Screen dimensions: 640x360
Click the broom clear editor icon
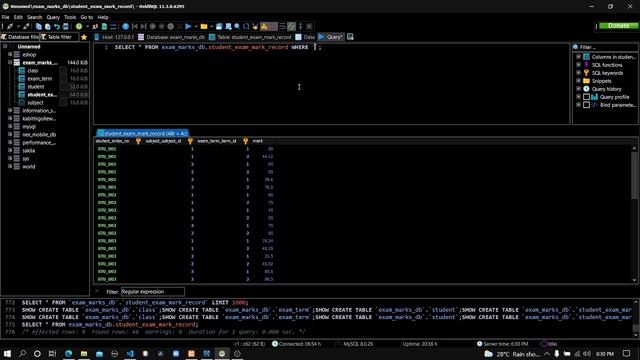click(255, 27)
